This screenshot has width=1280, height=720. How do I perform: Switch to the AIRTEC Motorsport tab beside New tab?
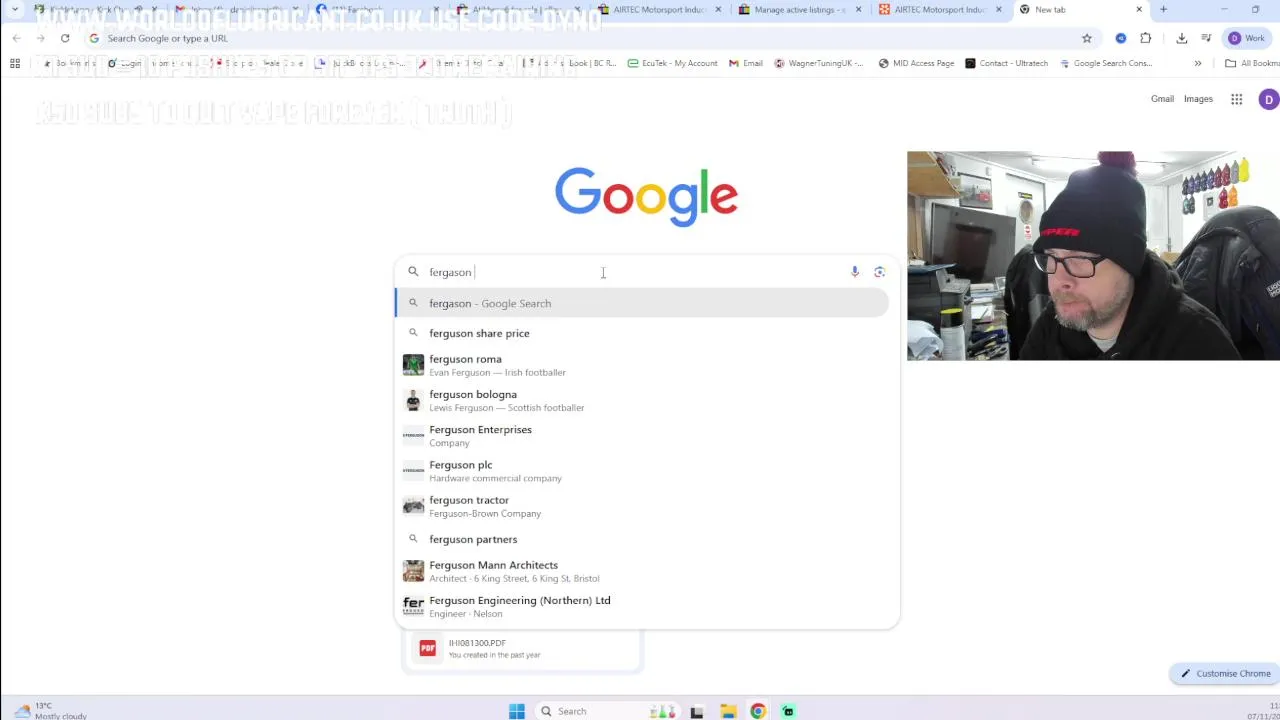point(940,10)
